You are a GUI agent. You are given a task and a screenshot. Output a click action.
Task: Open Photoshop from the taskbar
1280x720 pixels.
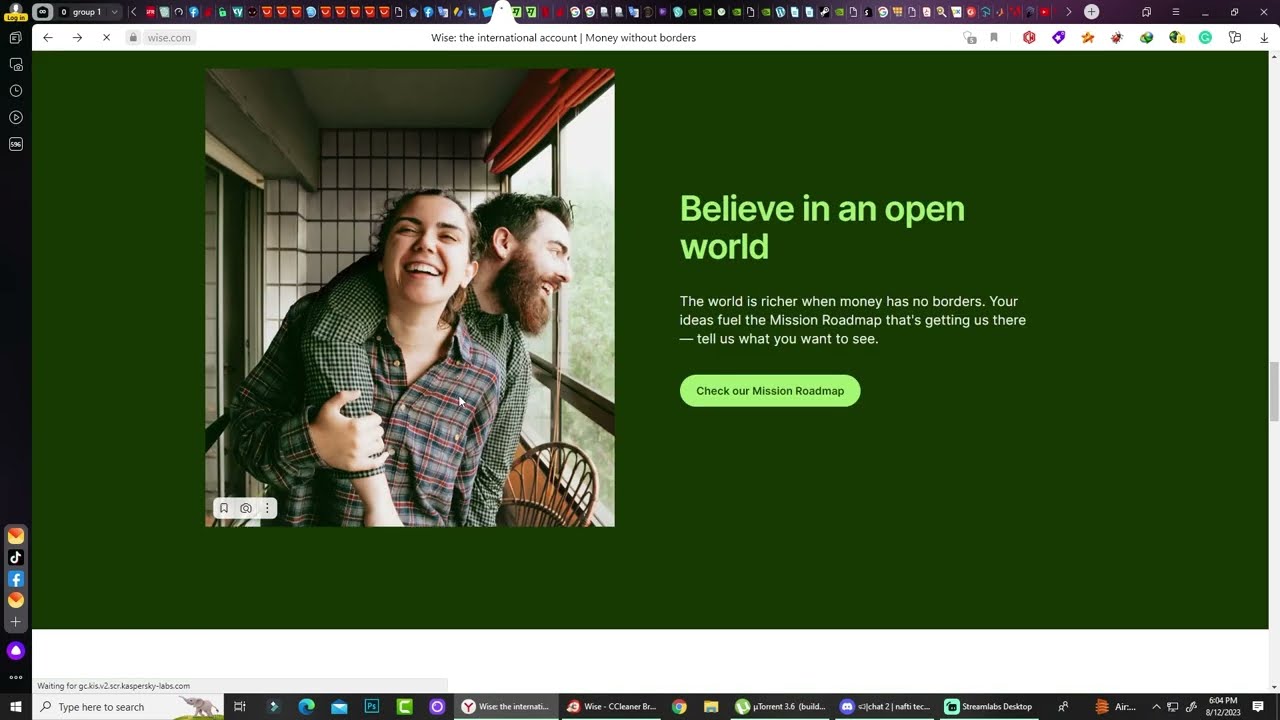coord(372,707)
